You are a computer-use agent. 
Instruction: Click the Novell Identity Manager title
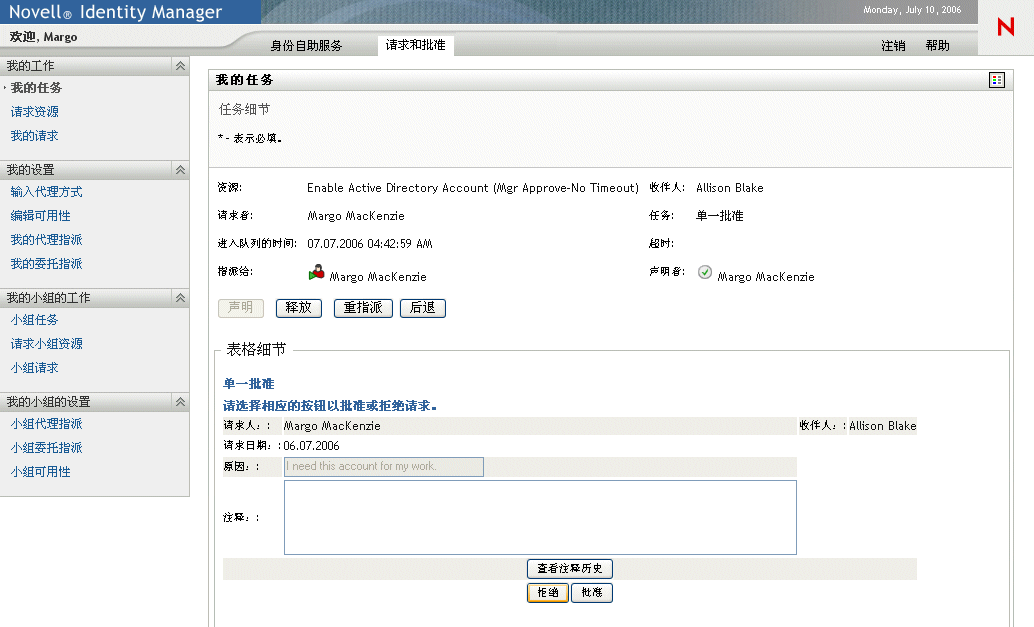tap(115, 12)
